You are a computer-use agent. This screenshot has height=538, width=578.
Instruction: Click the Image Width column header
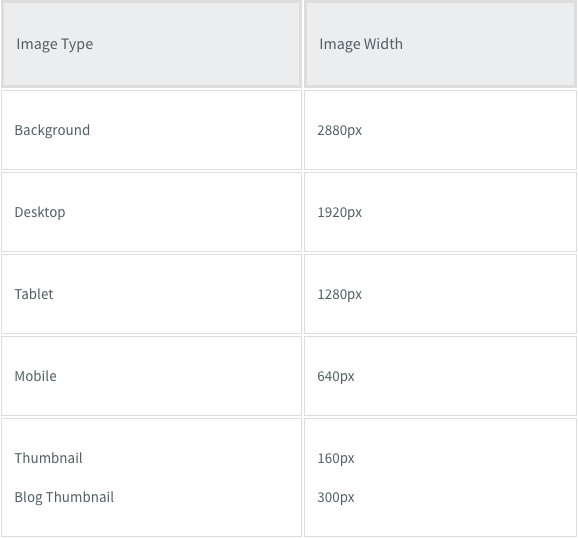click(440, 44)
